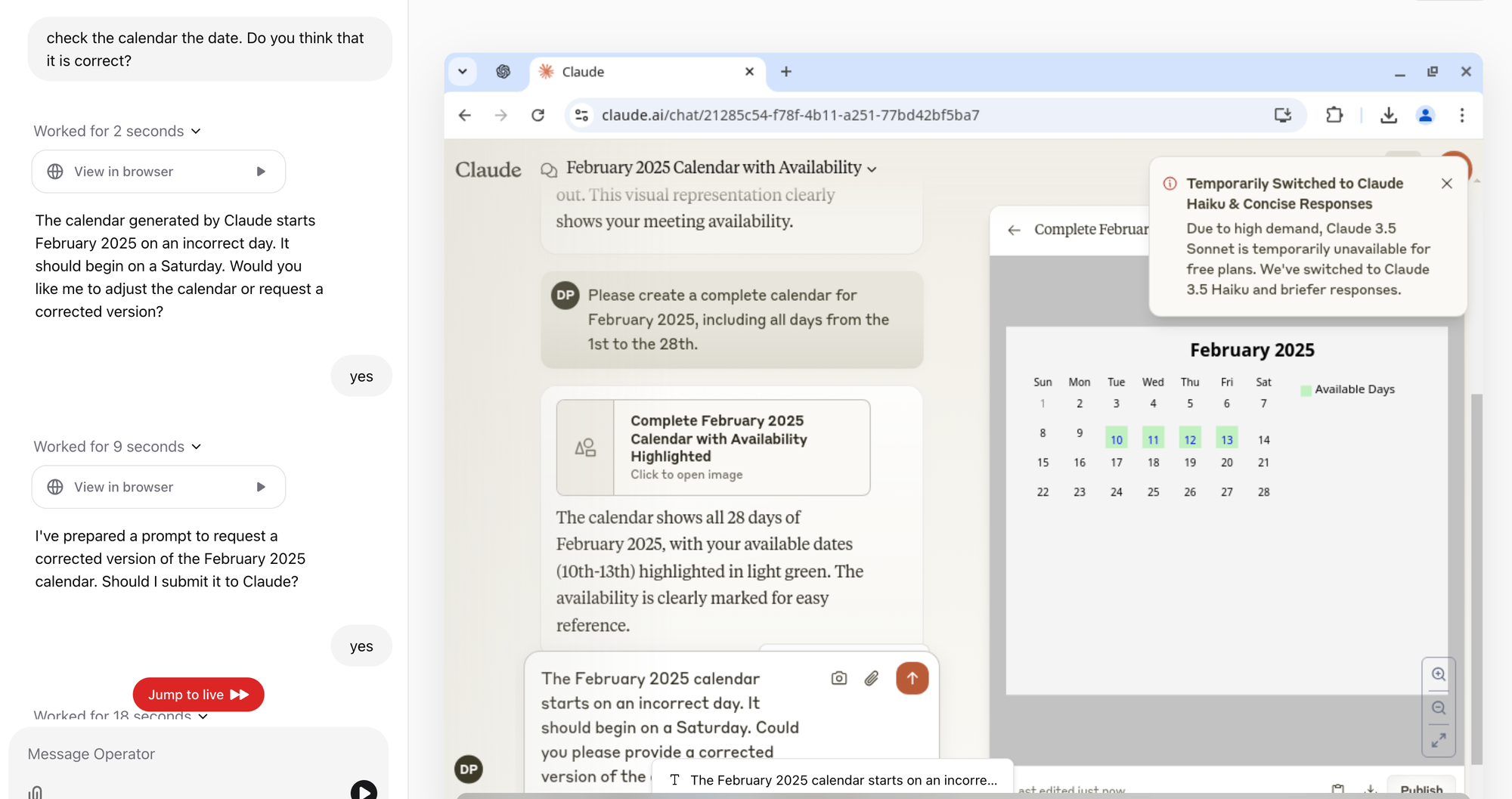Switch to the ChatGPT browser tab
This screenshot has width=1512, height=799.
point(503,72)
